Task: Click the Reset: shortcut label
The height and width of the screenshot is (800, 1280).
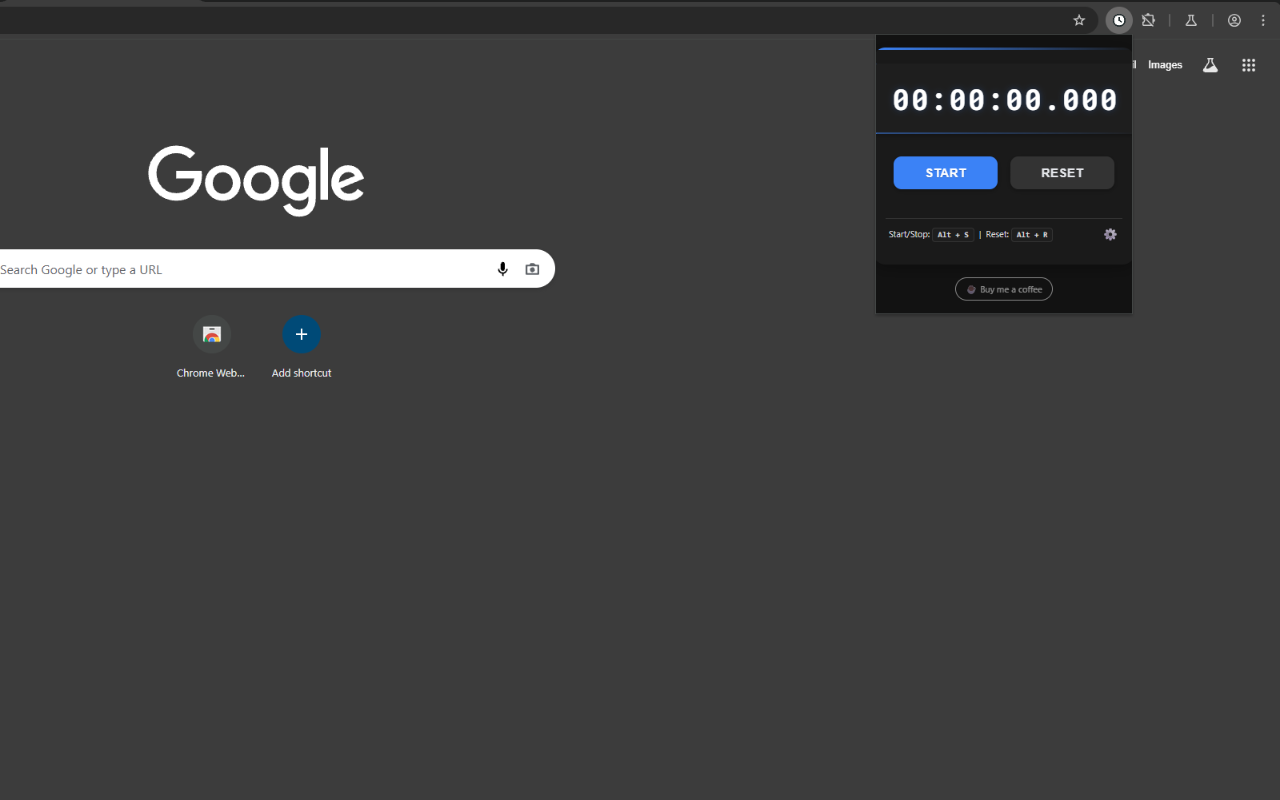Action: 997,235
